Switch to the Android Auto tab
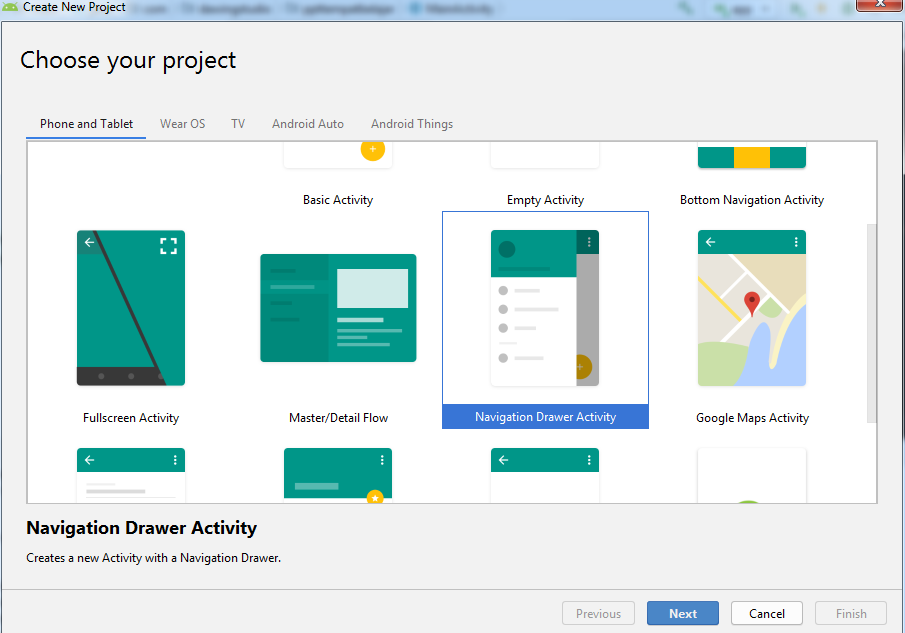Image resolution: width=905 pixels, height=633 pixels. pos(307,124)
